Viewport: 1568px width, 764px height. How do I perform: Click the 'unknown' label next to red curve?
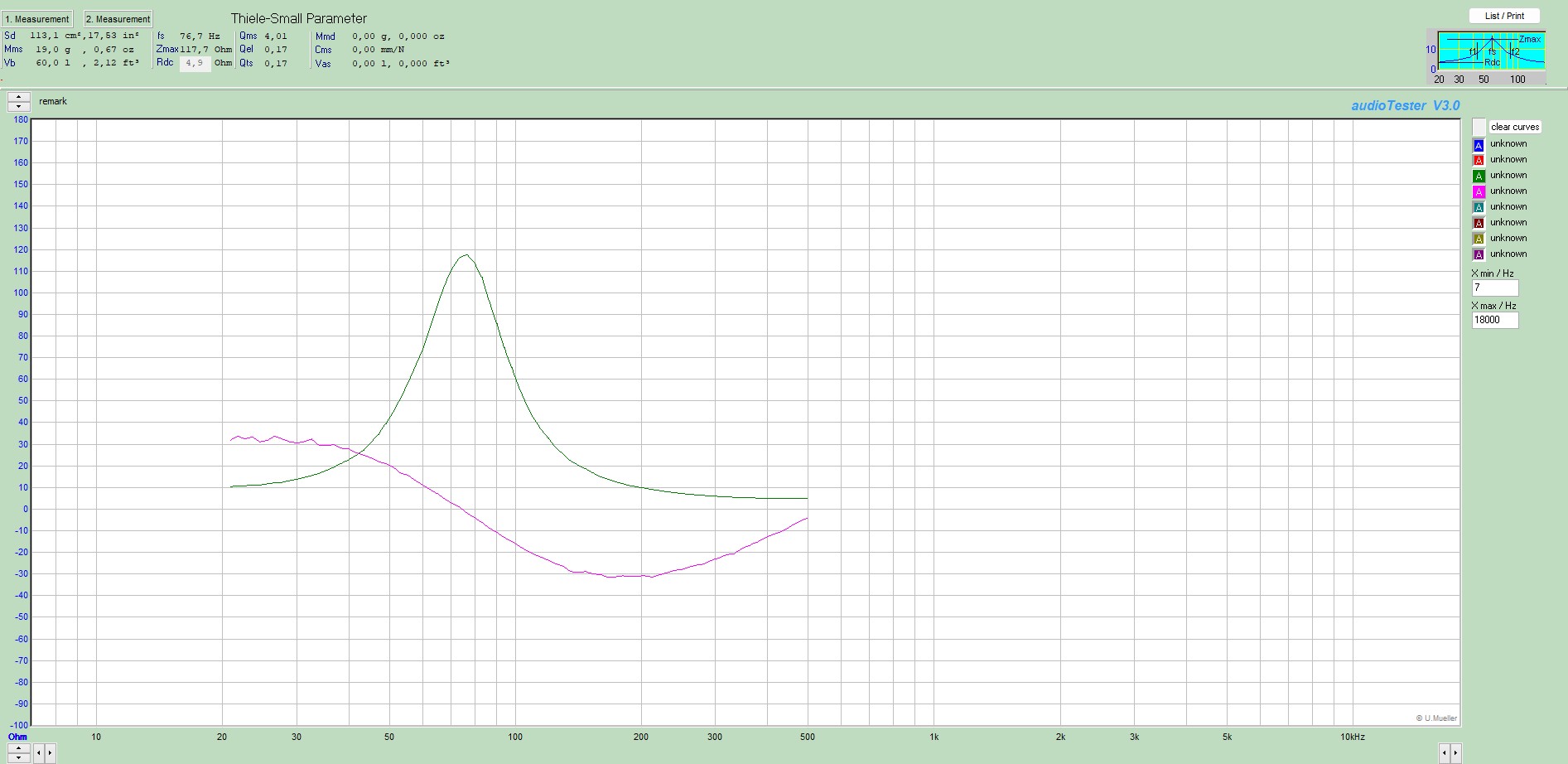[x=1508, y=160]
